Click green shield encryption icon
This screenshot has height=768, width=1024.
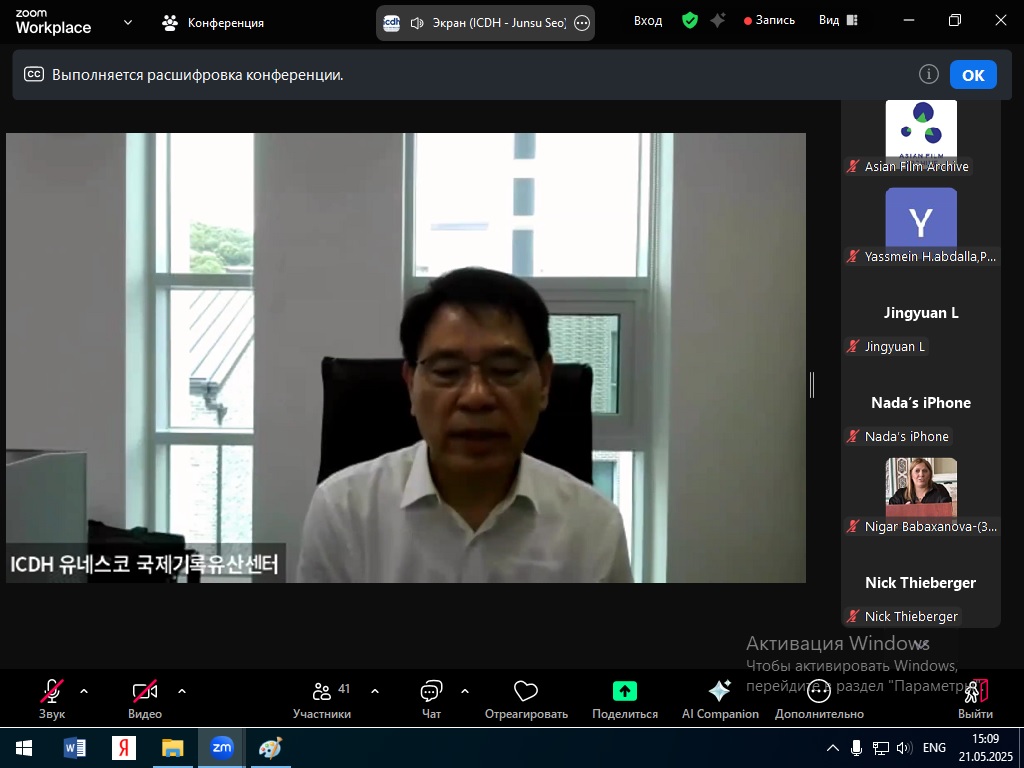pos(690,21)
